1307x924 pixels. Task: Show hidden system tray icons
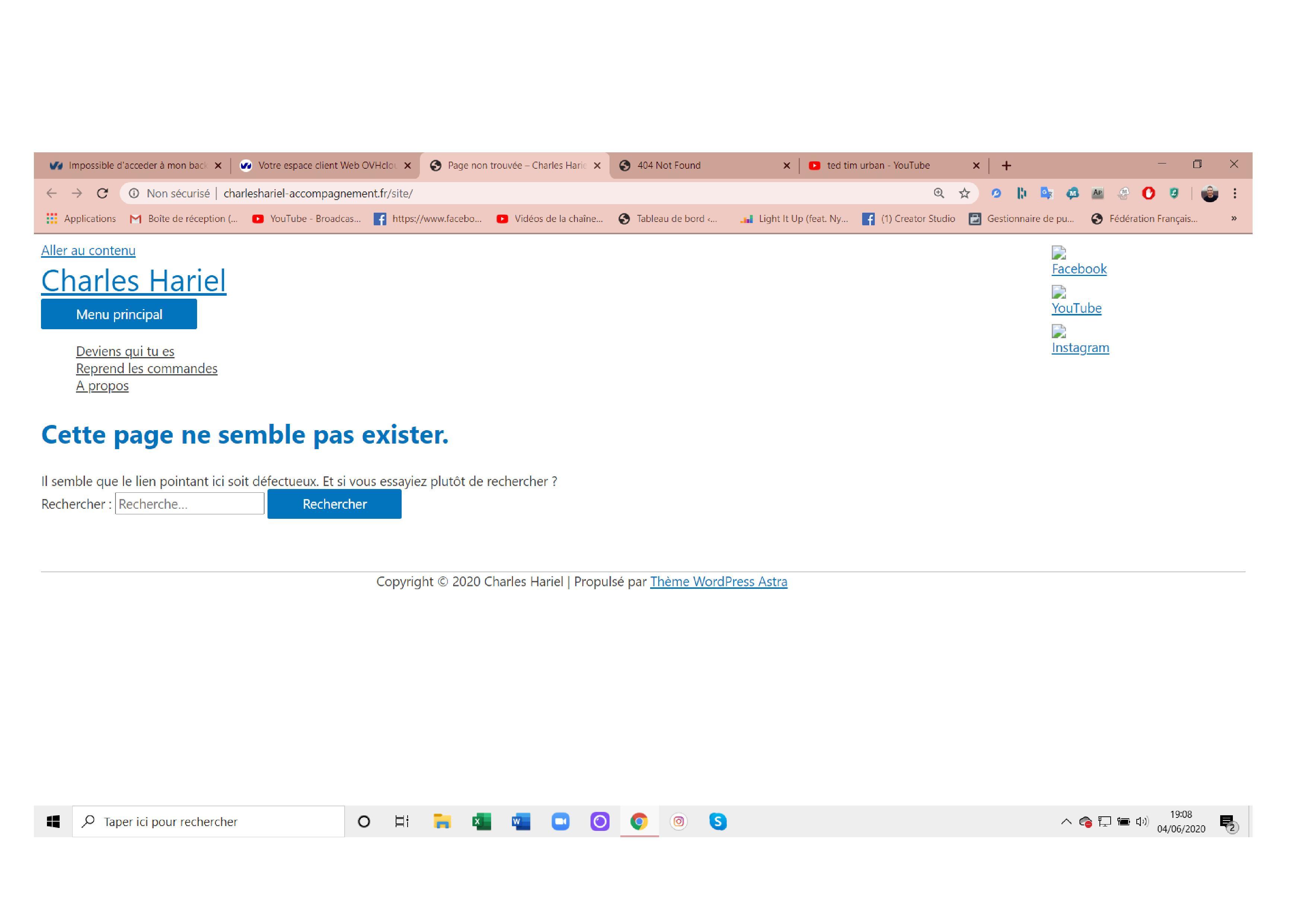(1066, 821)
